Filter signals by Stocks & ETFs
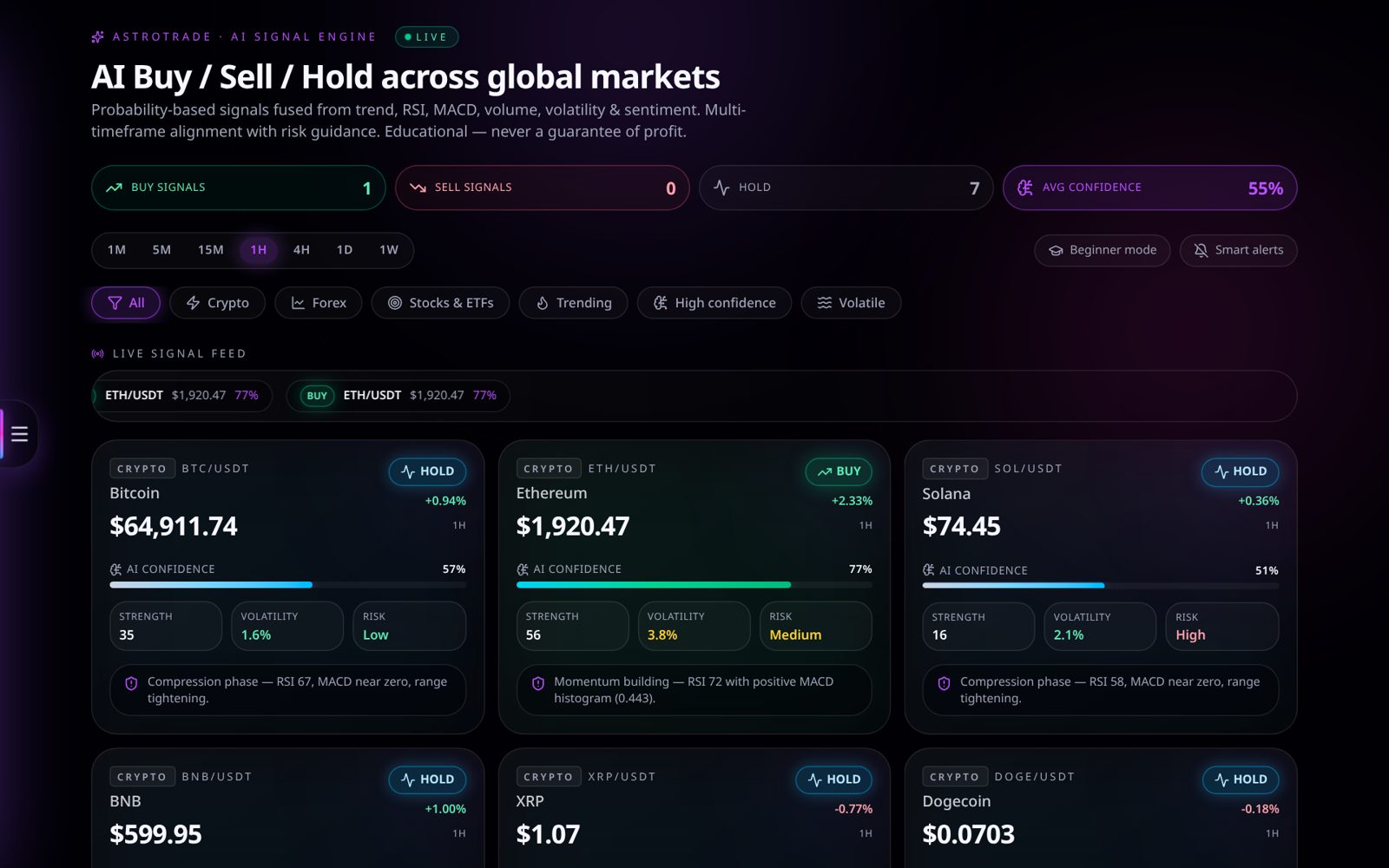Viewport: 1389px width, 868px height. point(440,303)
